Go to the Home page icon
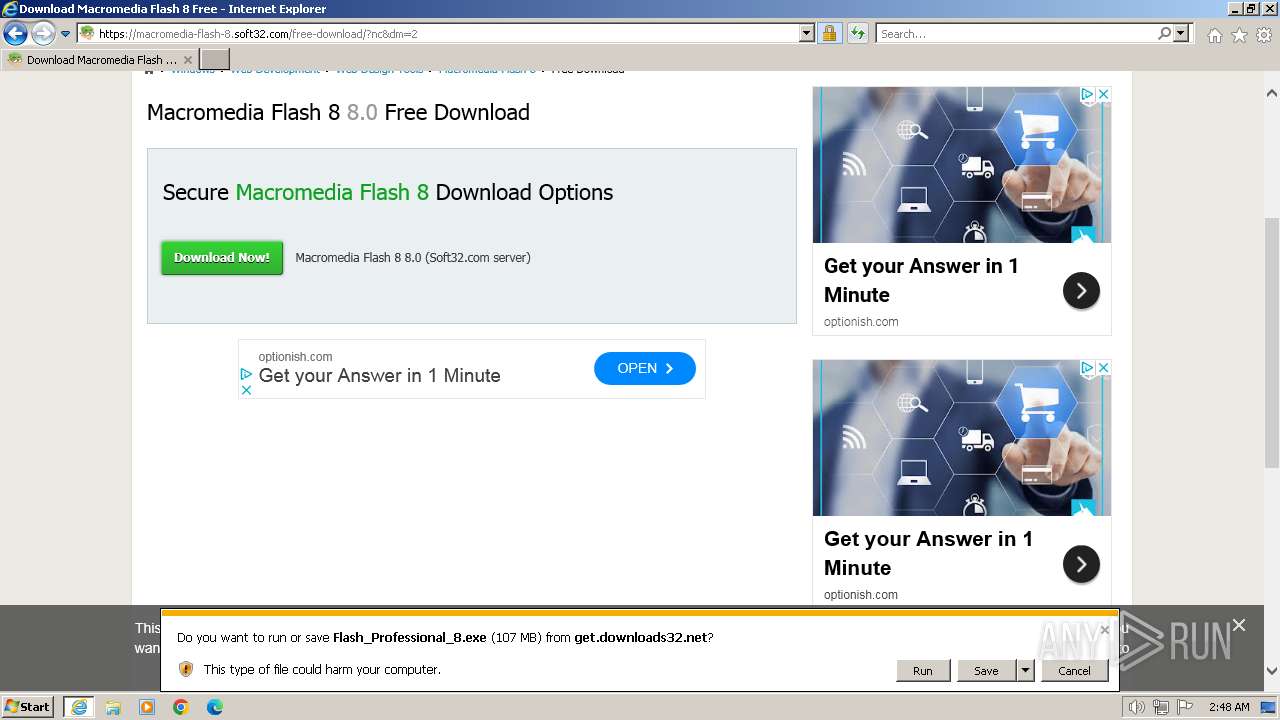The width and height of the screenshot is (1280, 720). tap(1214, 35)
